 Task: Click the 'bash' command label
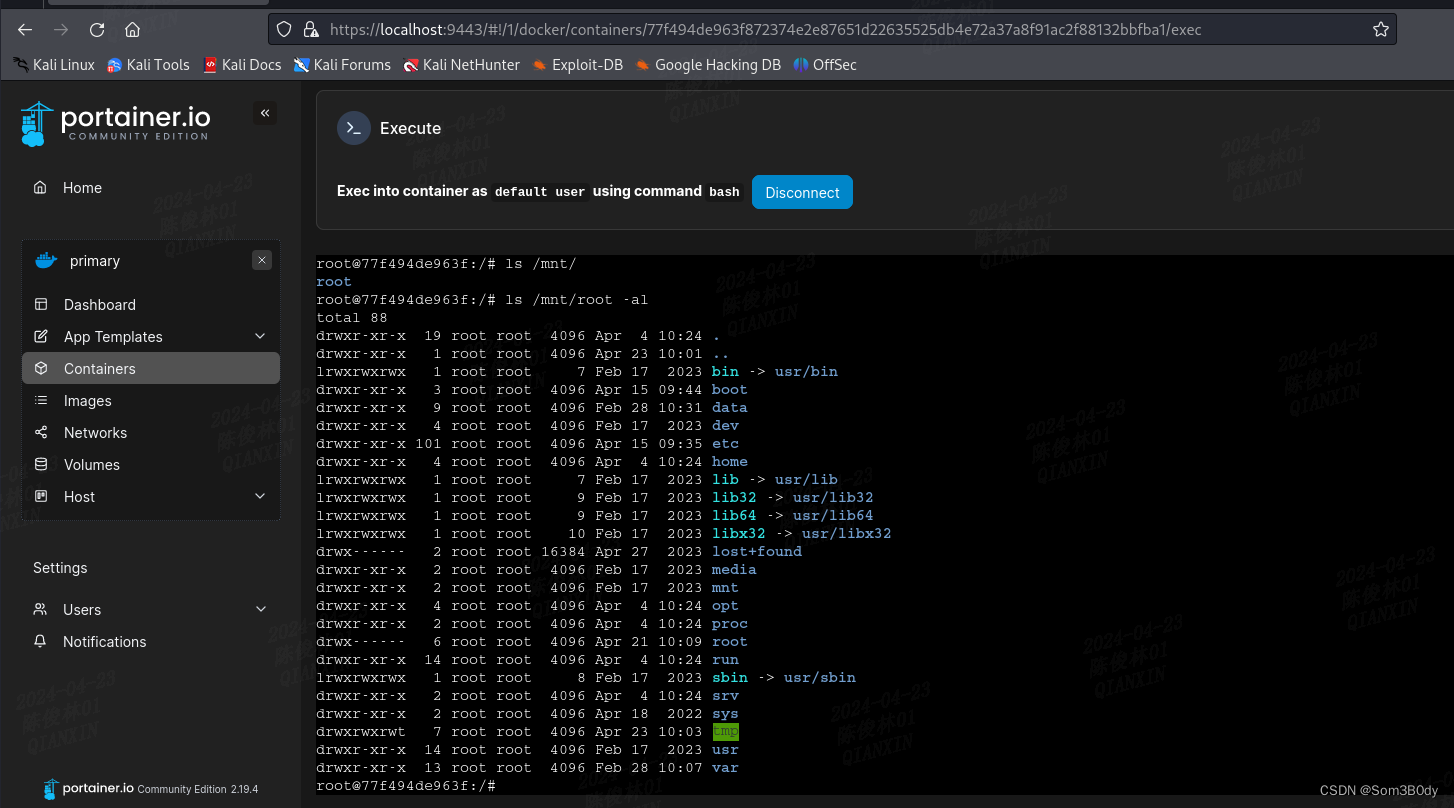pos(724,192)
